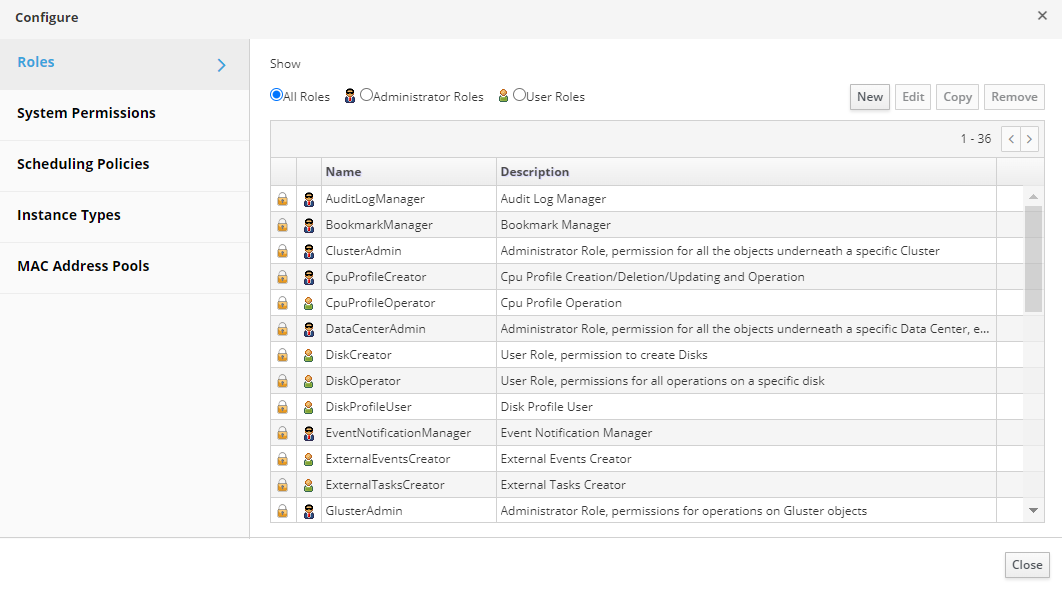The image size is (1062, 592).
Task: Click the admin role icon beside DataCenterAdmin
Action: coord(309,329)
